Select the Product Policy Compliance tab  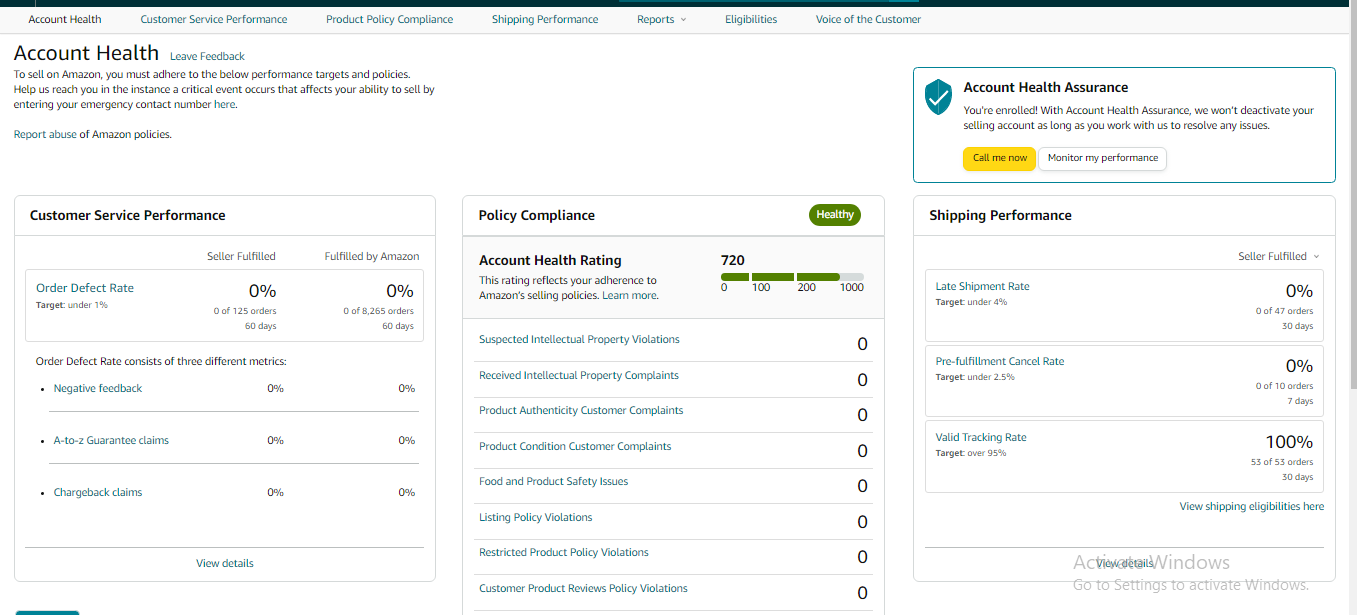(389, 19)
